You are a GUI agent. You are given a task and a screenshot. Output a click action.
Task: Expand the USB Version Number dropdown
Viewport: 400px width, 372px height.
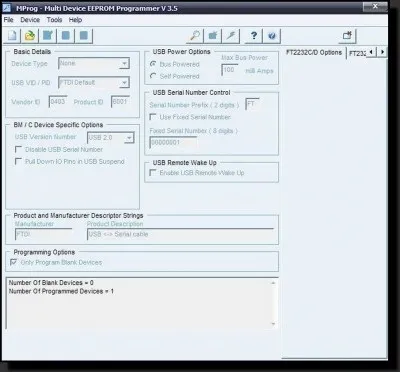(x=129, y=138)
